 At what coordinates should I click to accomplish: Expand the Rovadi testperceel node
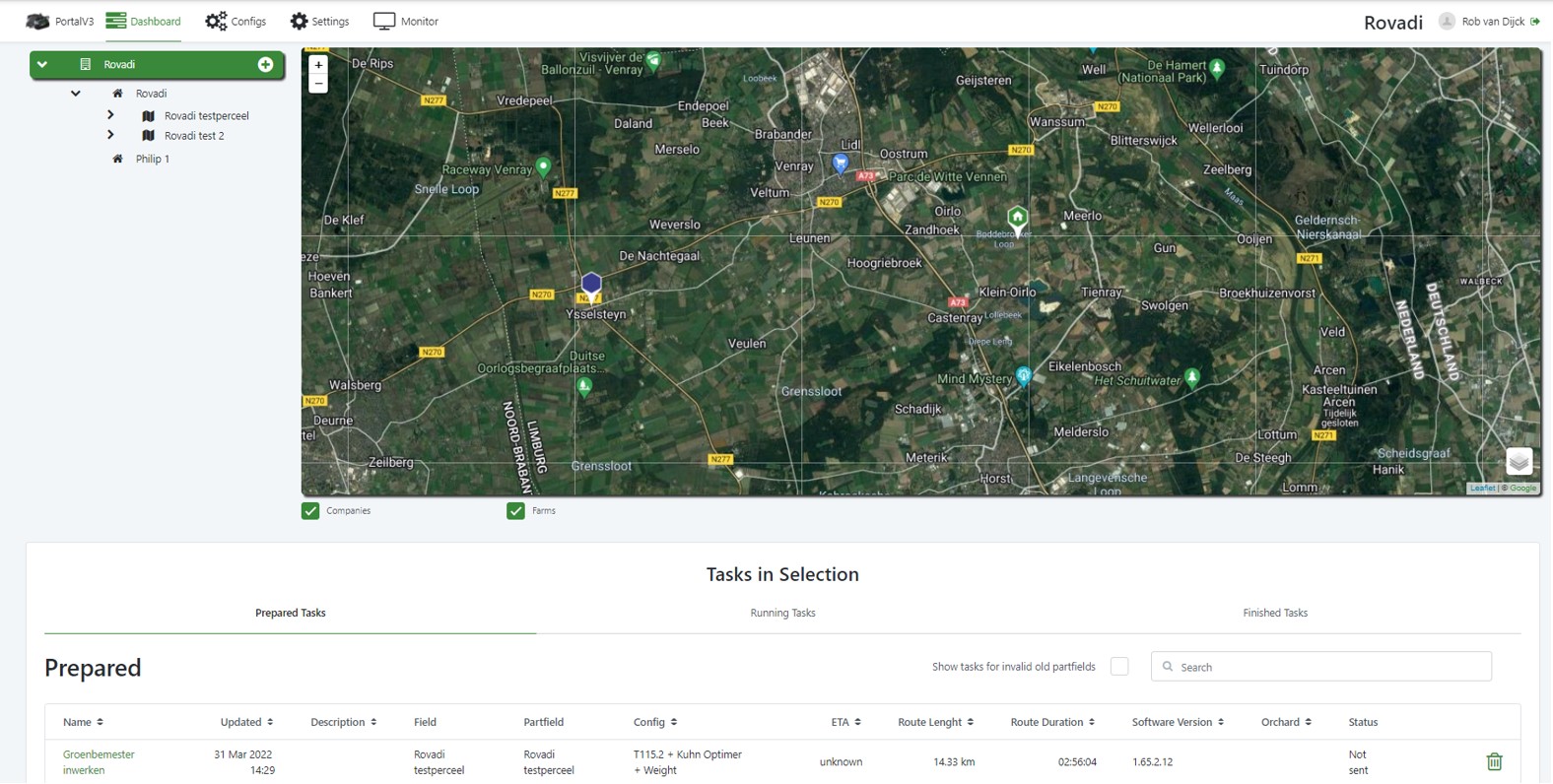[x=110, y=115]
